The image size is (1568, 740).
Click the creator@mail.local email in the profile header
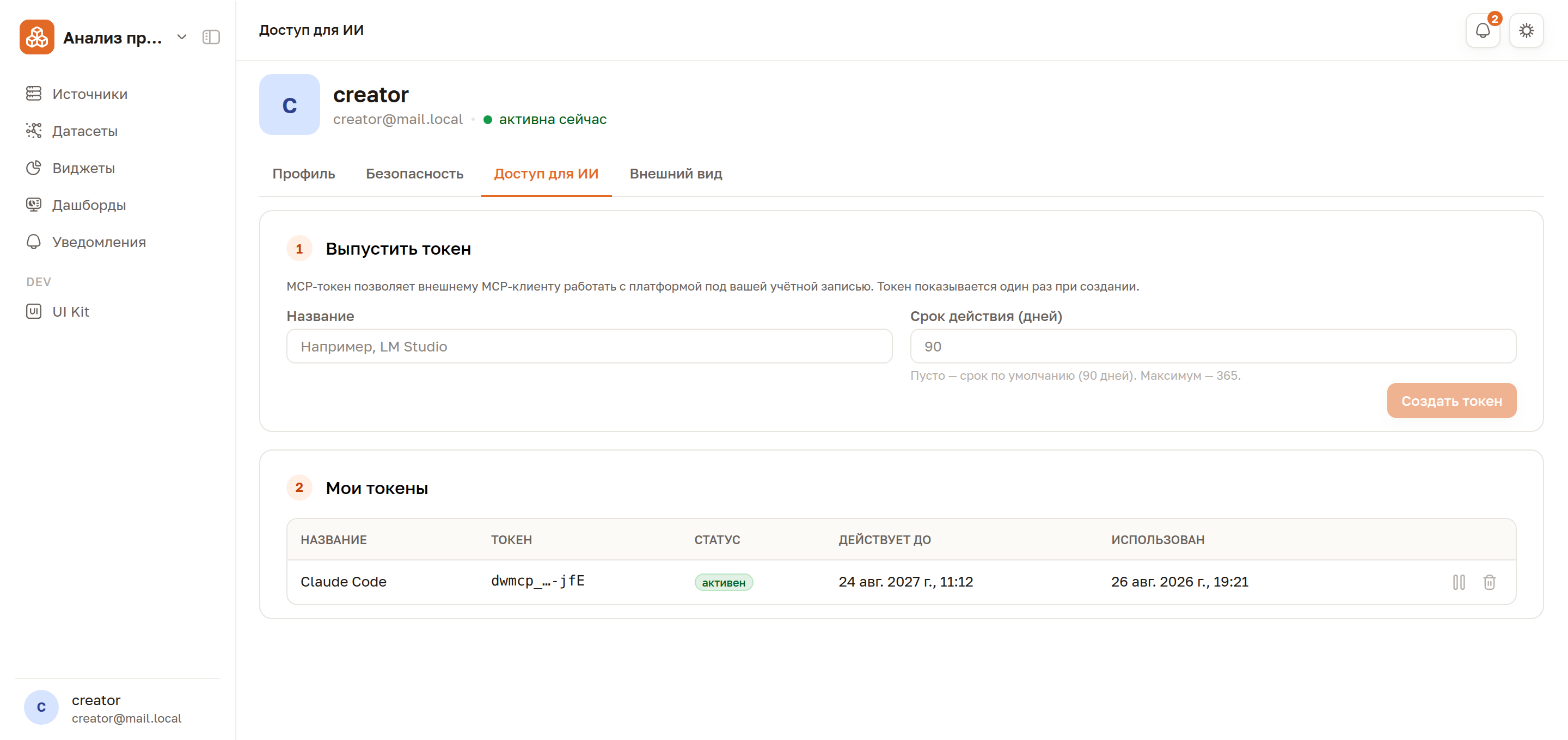click(x=397, y=119)
